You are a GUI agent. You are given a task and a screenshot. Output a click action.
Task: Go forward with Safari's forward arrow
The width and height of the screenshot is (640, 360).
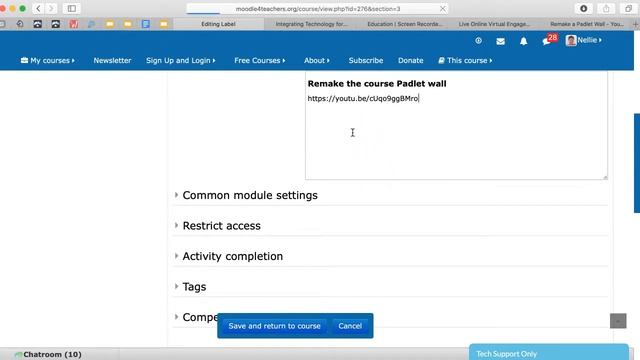[x=51, y=8]
